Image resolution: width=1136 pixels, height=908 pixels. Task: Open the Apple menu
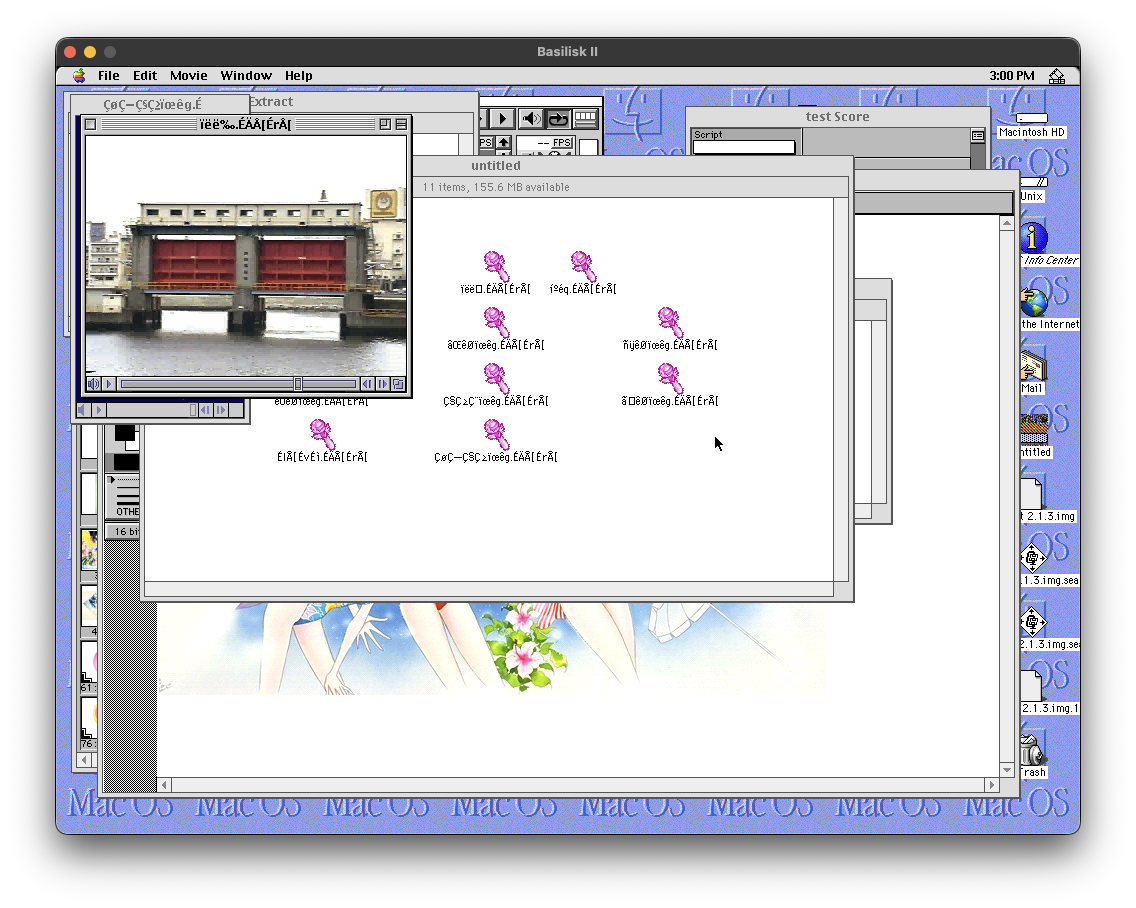[79, 76]
